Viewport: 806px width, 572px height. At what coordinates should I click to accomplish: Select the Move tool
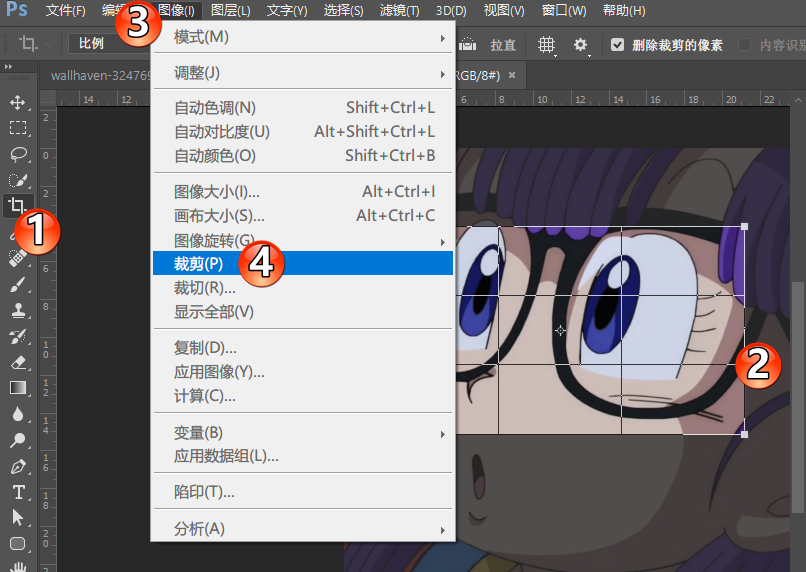18,102
